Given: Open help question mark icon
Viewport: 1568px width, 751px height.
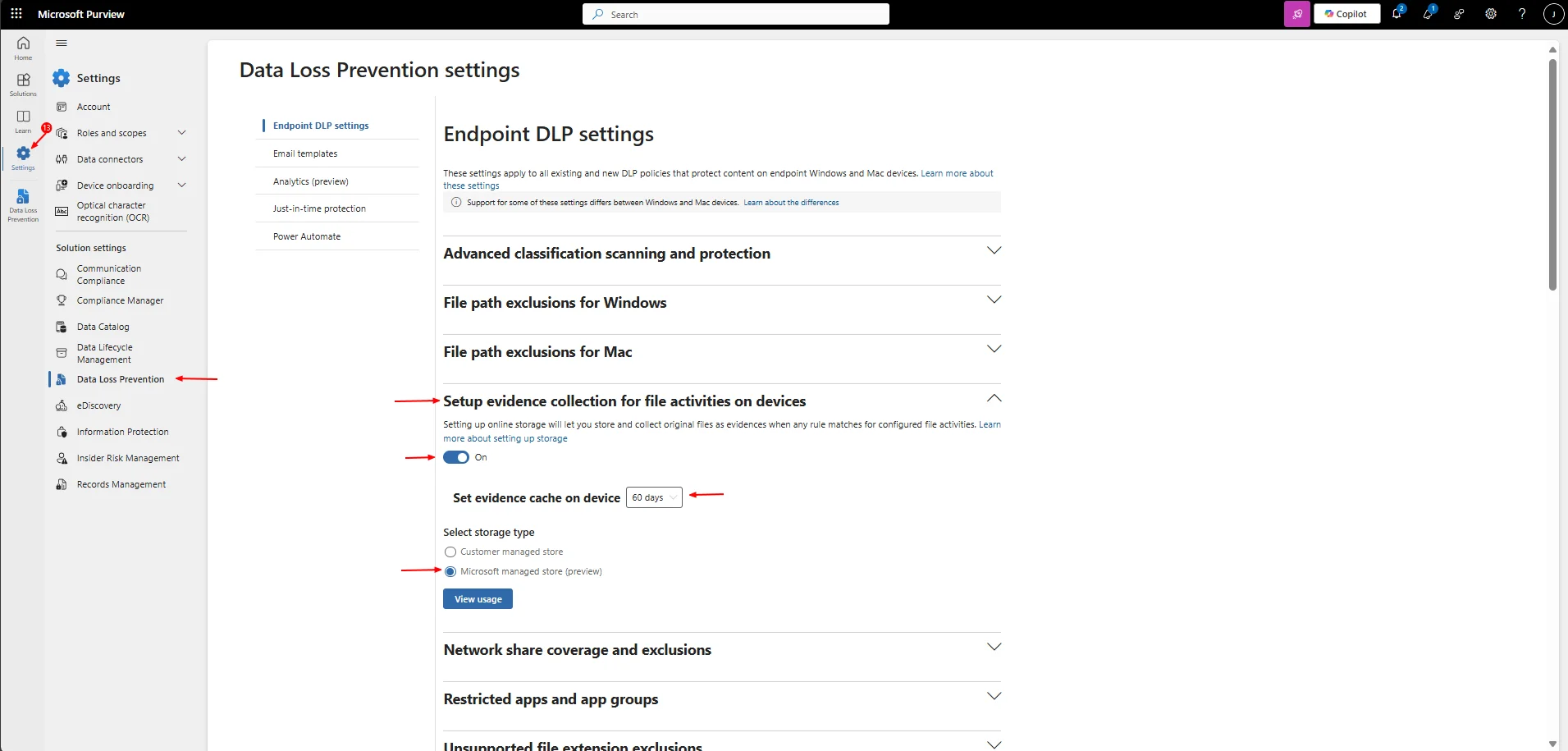Looking at the screenshot, I should tap(1522, 14).
